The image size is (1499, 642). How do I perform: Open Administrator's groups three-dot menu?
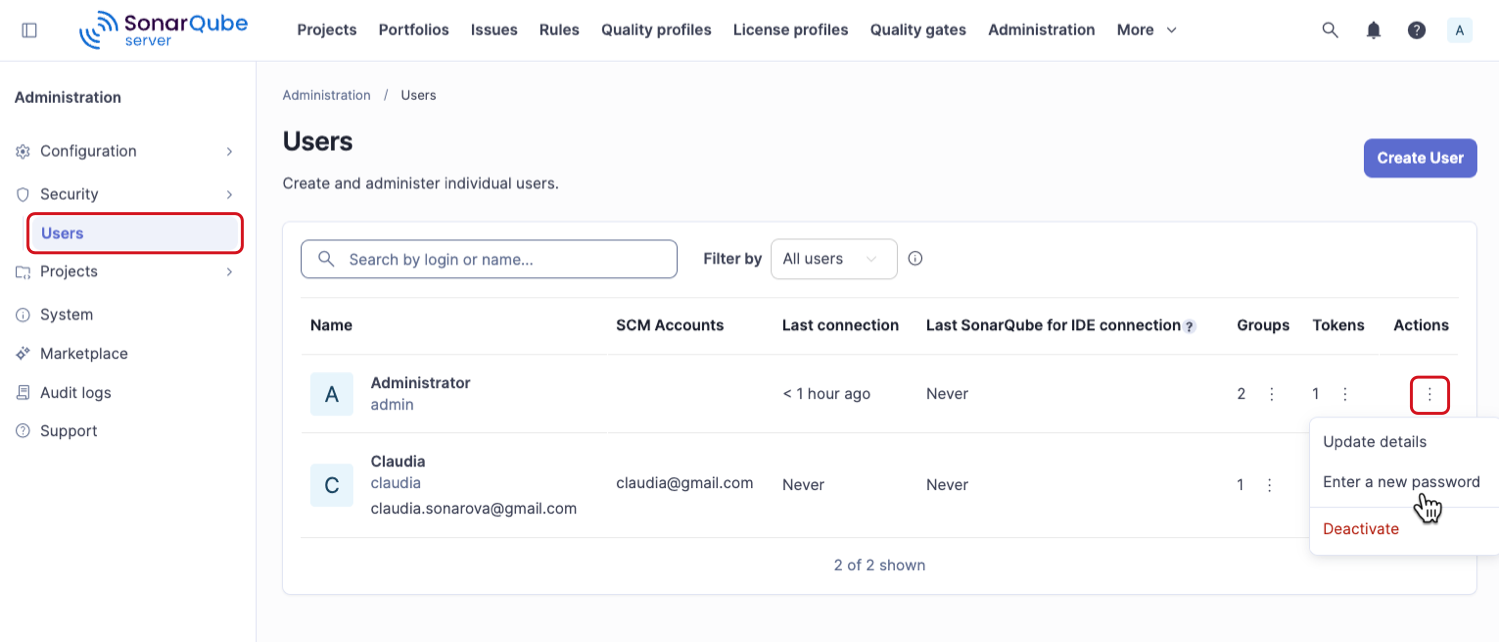pos(1272,394)
